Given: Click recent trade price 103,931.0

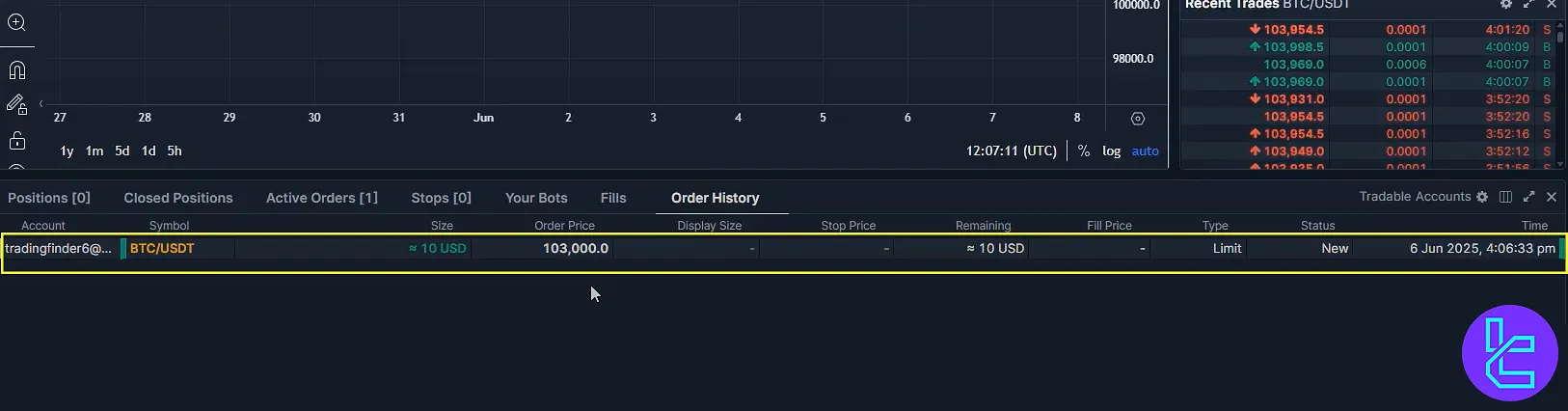Looking at the screenshot, I should [1294, 99].
